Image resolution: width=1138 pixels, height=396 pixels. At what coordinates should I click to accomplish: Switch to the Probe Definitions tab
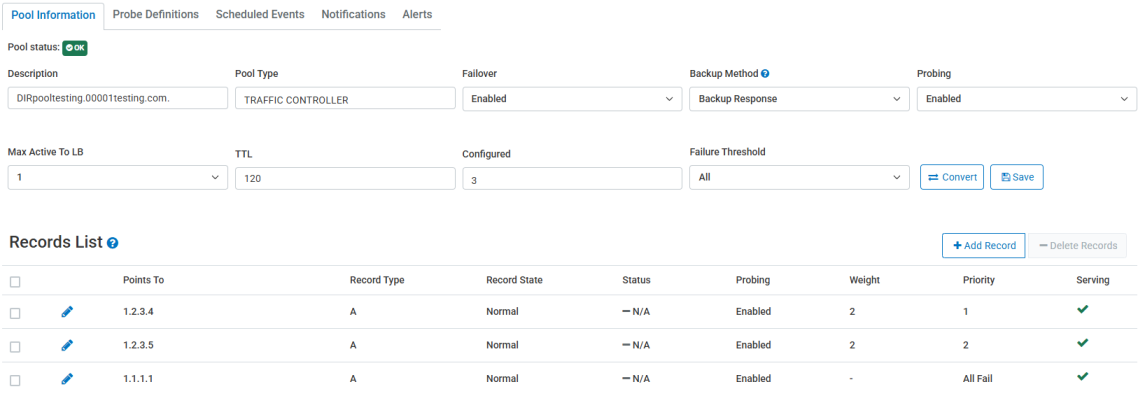pos(156,15)
